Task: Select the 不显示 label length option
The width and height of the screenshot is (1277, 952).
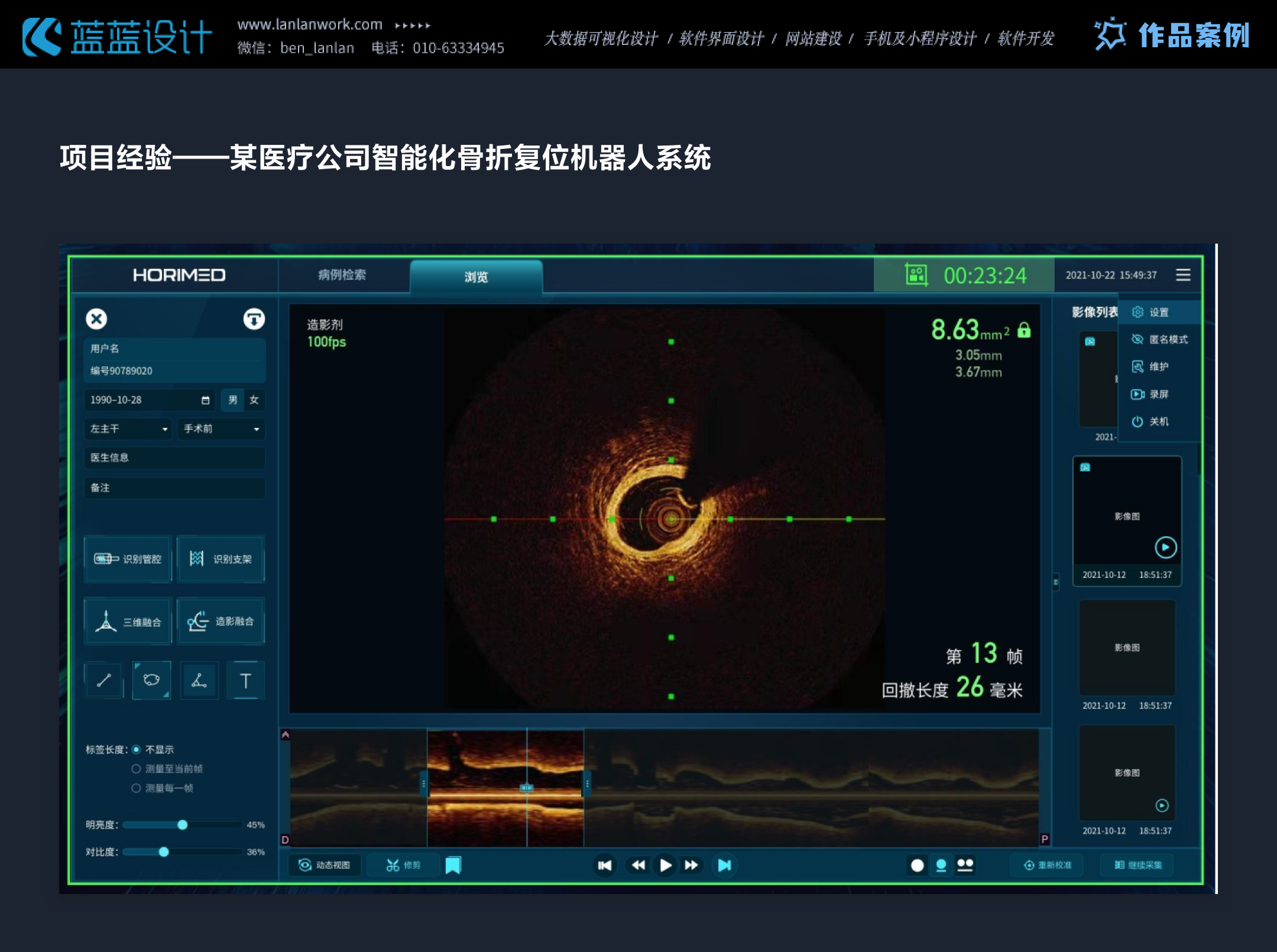Action: coord(137,749)
